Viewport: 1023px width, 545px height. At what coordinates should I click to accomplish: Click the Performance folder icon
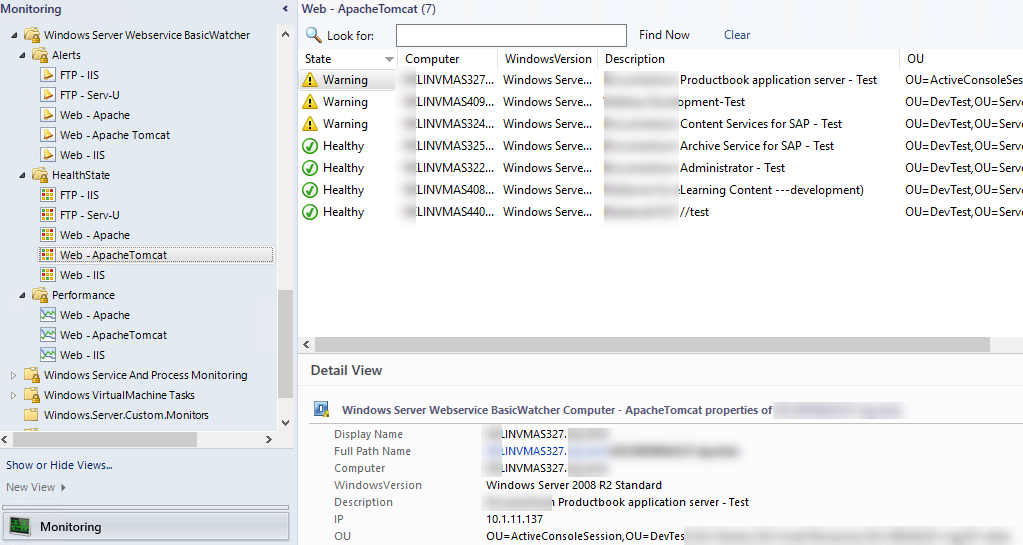(40, 295)
